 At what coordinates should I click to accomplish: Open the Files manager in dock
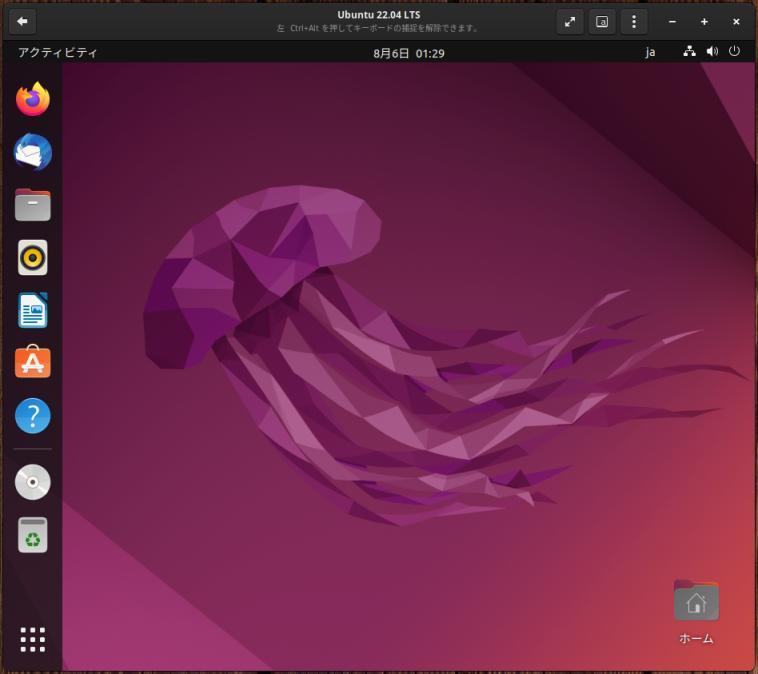pyautogui.click(x=32, y=205)
